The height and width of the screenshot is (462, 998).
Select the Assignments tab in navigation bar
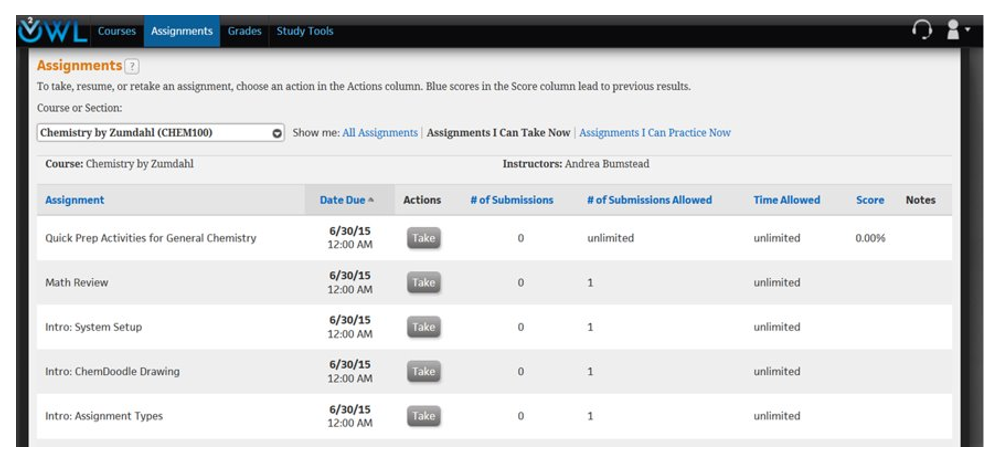coord(181,31)
